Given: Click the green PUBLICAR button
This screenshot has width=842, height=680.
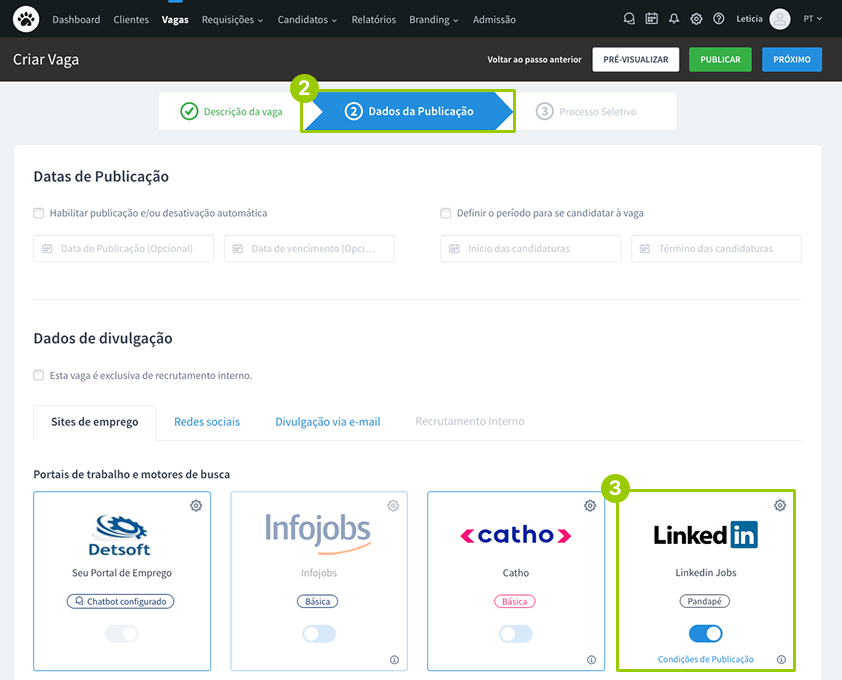Looking at the screenshot, I should tap(720, 60).
